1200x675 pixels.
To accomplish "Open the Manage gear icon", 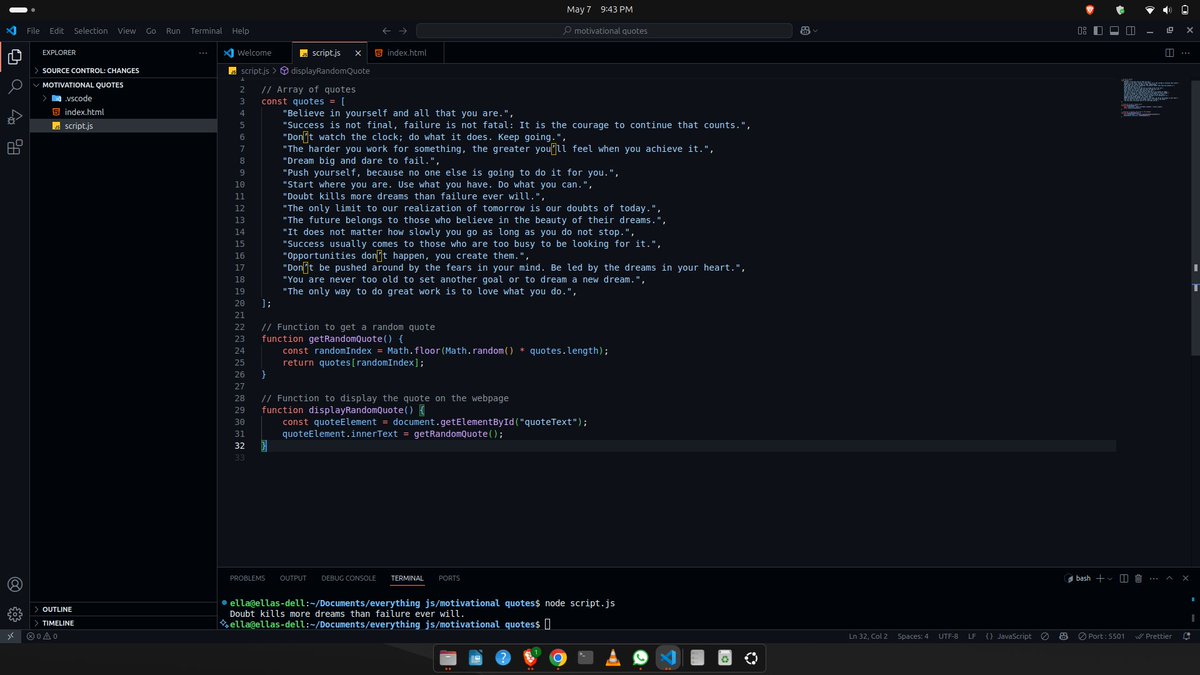I will coord(15,614).
